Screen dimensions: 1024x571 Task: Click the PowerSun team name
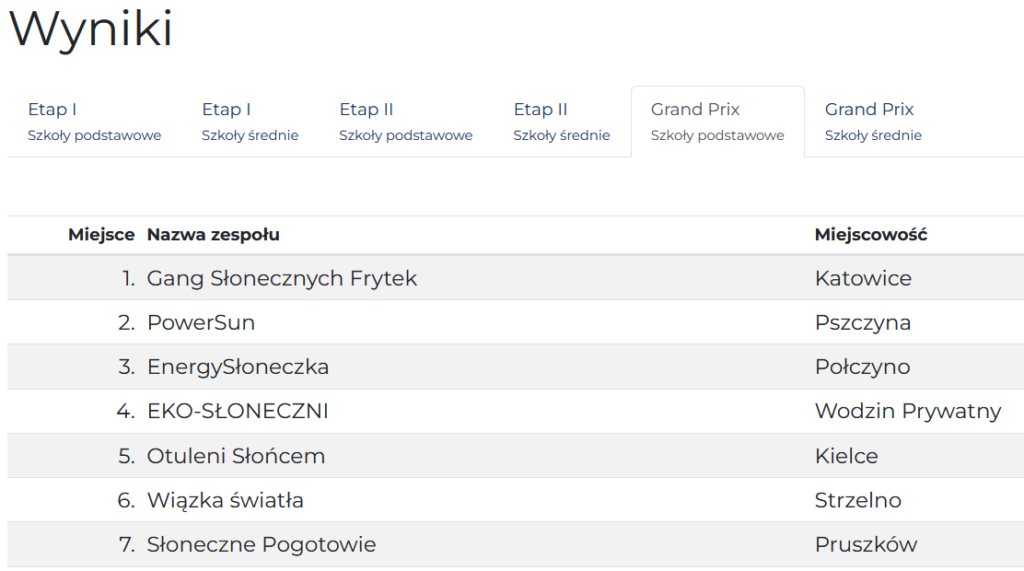201,323
